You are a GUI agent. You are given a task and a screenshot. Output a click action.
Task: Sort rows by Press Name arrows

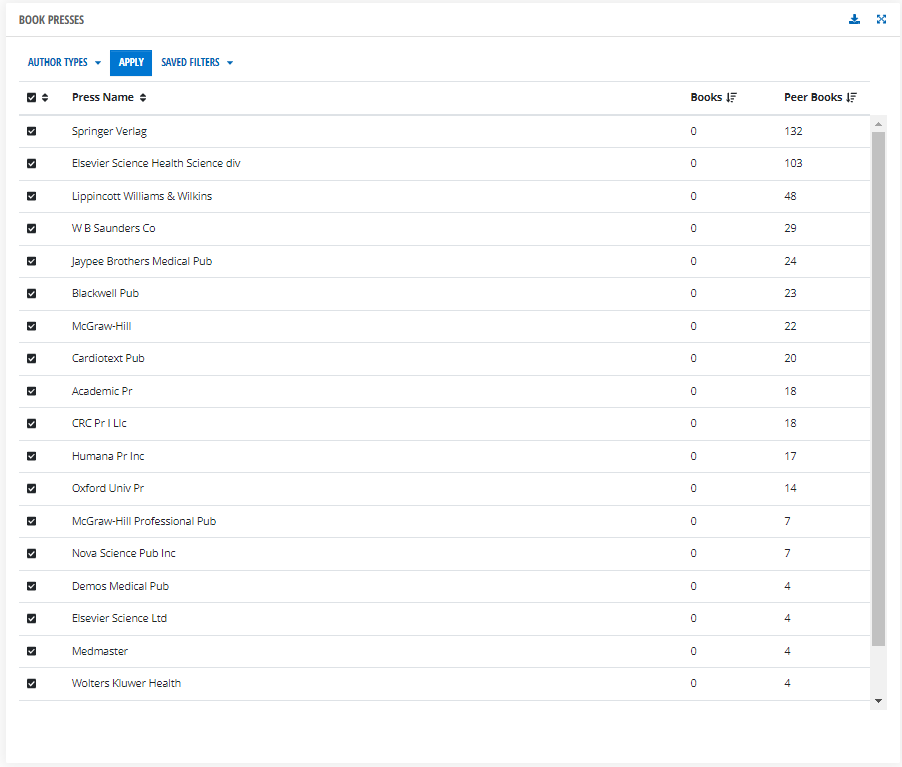[143, 98]
